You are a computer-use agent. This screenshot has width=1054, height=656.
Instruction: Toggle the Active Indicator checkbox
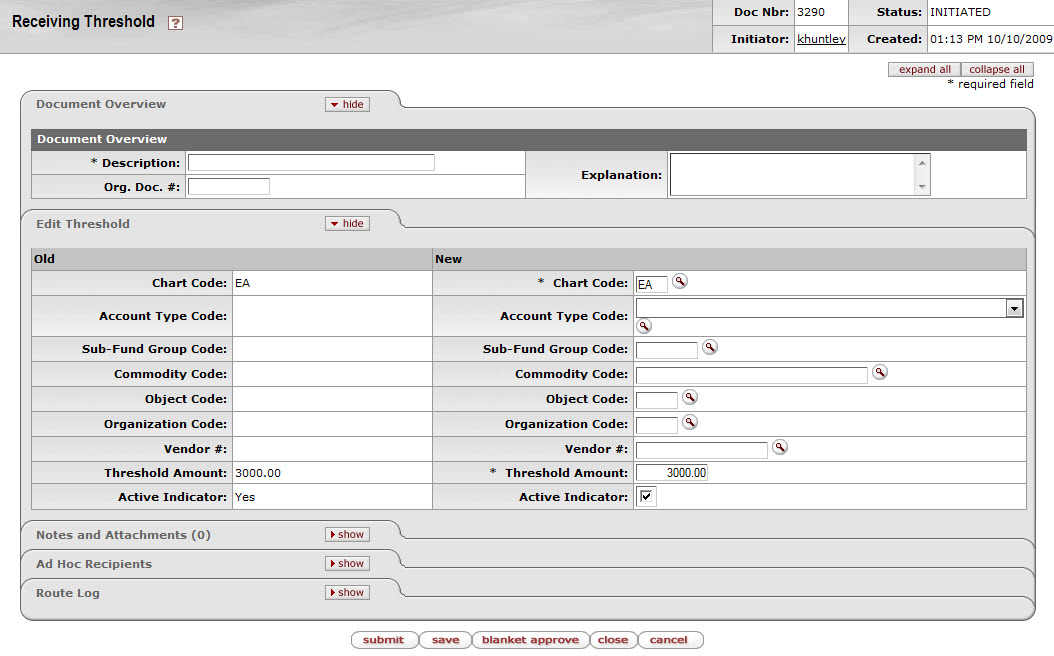647,497
